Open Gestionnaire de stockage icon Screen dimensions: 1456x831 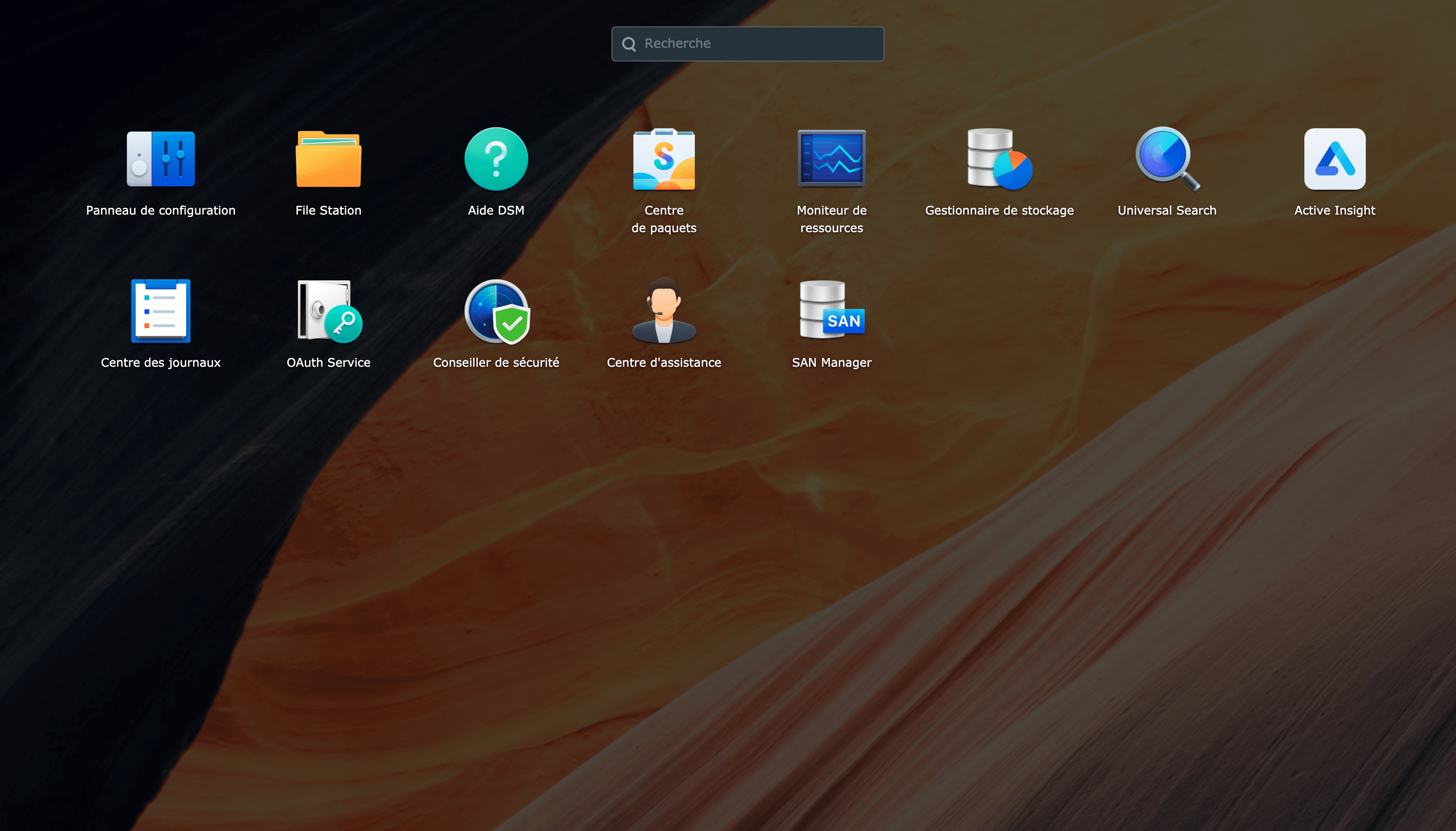999,158
